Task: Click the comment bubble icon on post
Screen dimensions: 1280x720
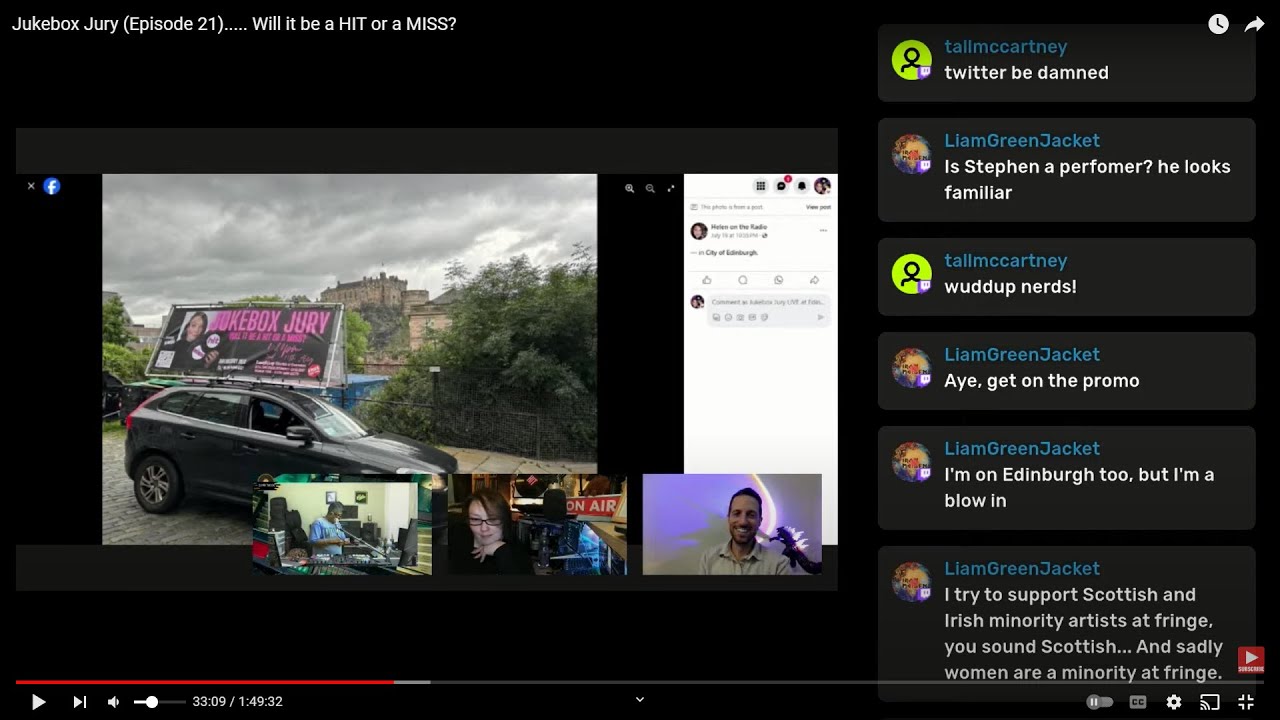Action: point(743,280)
